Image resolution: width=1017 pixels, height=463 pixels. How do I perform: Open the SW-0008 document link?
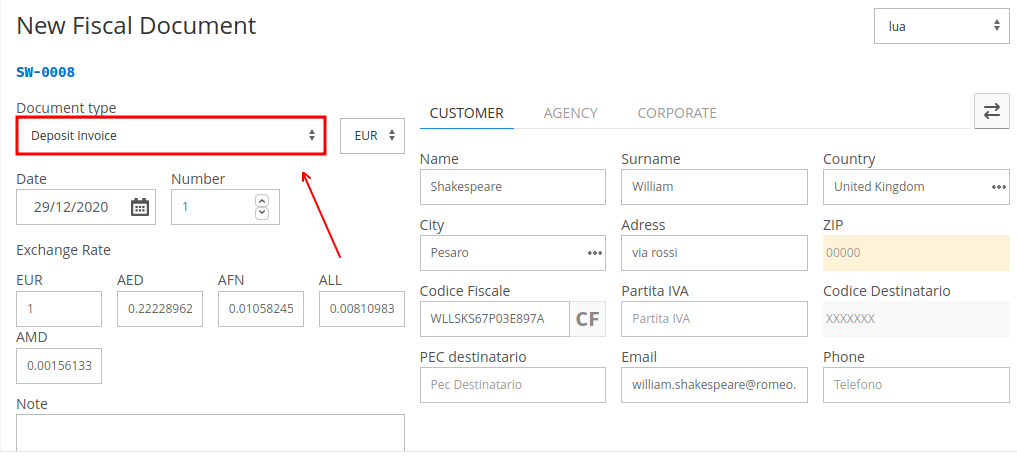pos(45,72)
